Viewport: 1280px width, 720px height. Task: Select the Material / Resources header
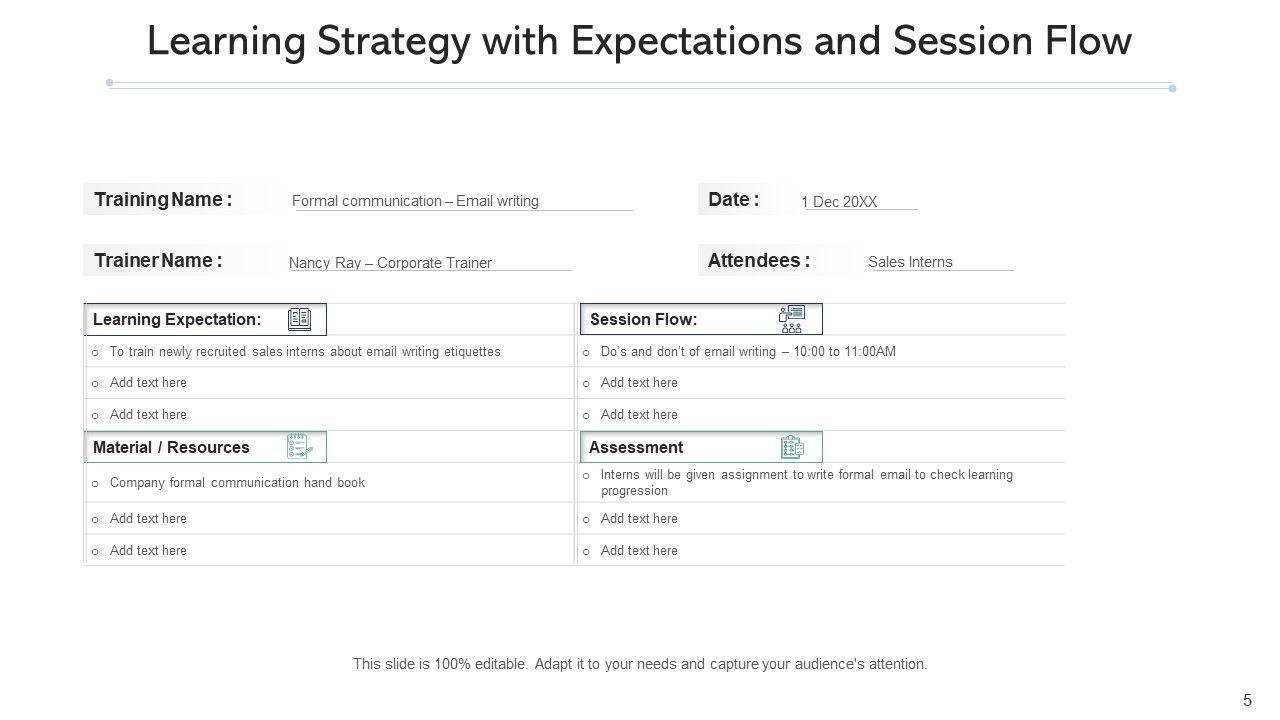[171, 448]
